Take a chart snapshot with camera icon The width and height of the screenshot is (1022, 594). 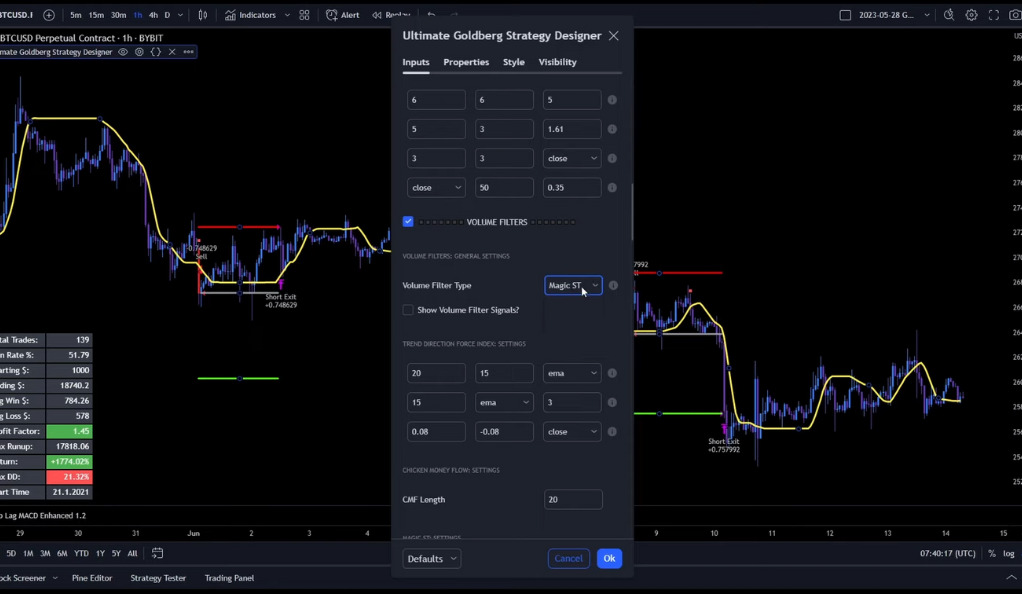click(1015, 14)
